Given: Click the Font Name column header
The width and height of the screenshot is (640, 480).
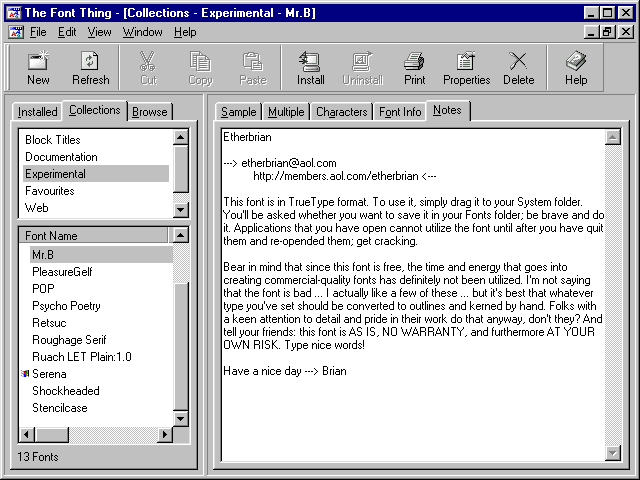Looking at the screenshot, I should point(93,236).
